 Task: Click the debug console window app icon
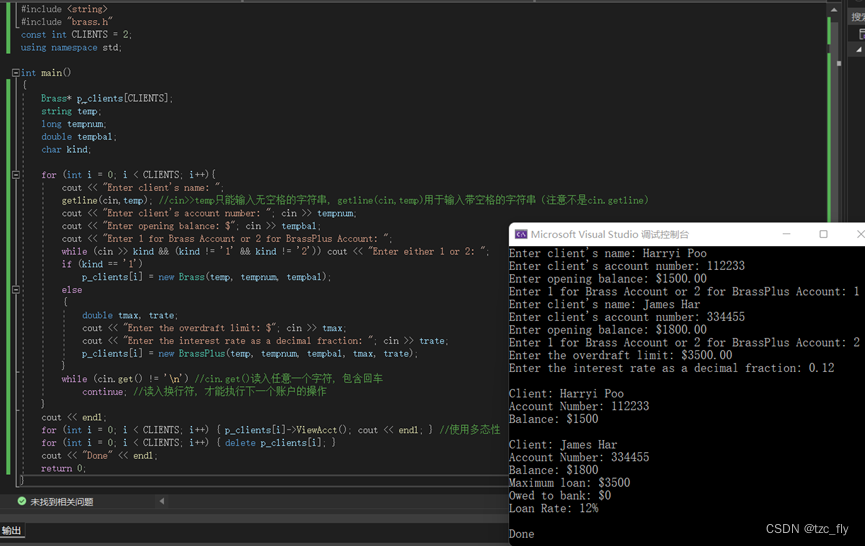(520, 234)
